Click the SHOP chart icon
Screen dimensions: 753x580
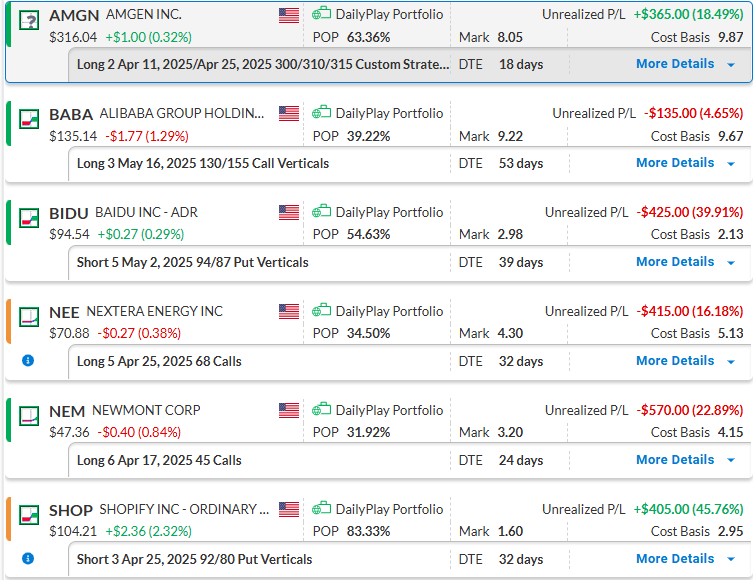tap(30, 513)
